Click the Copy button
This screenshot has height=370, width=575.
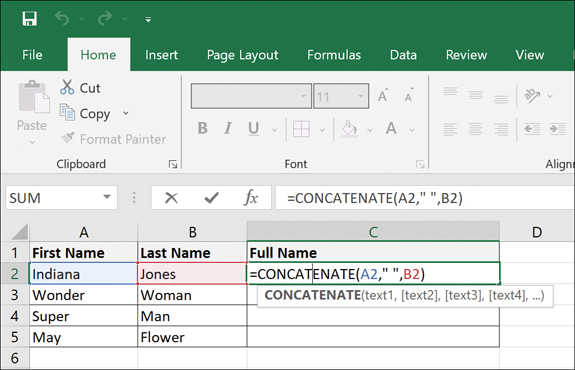click(x=85, y=113)
